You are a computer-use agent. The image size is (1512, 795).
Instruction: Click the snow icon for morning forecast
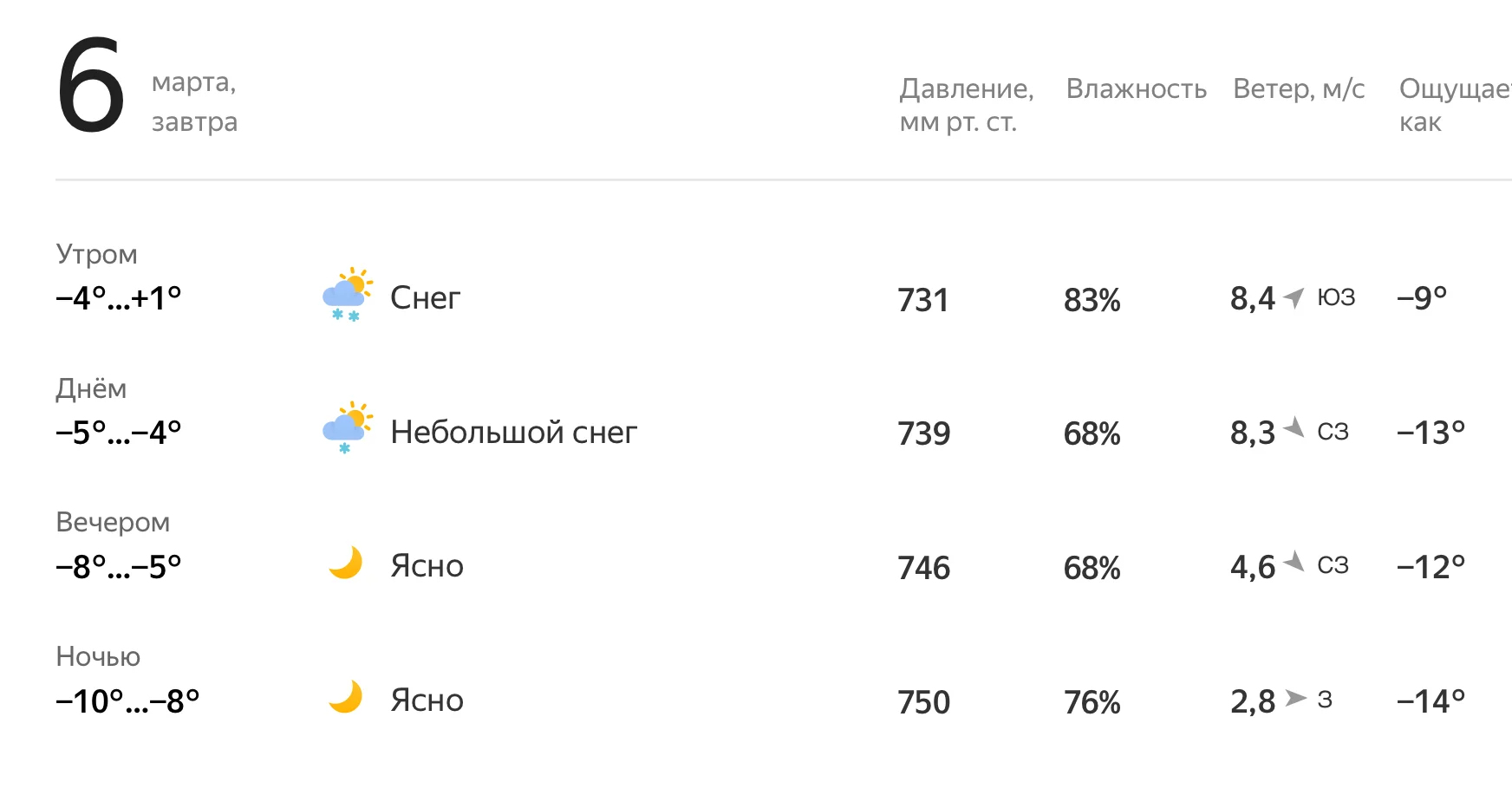click(348, 296)
